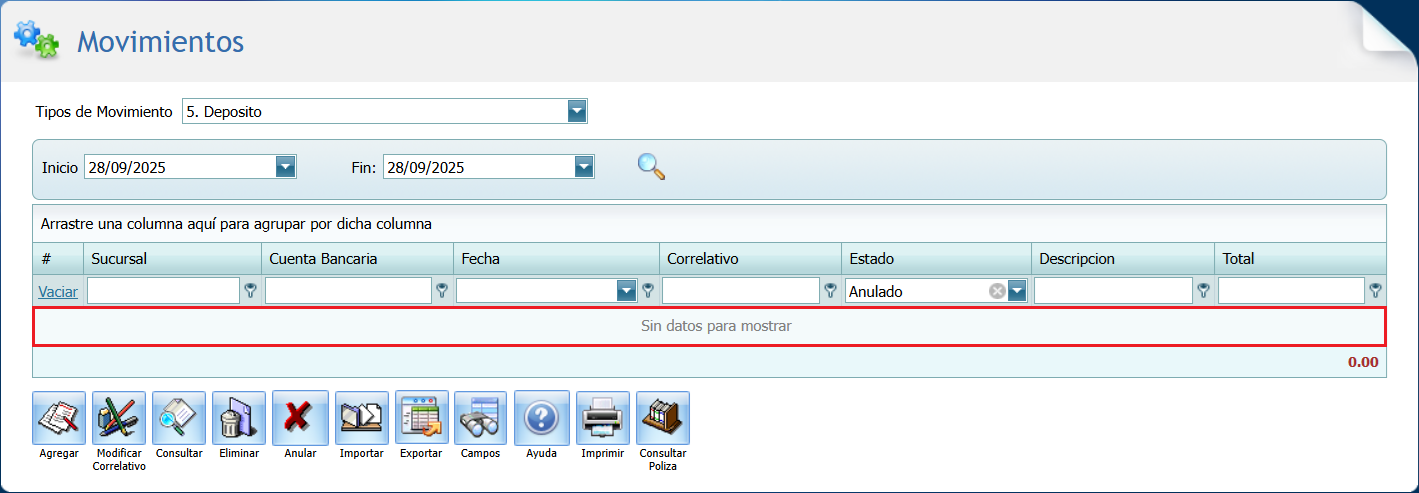Click the Agregar toolbar icon
Screen dimensions: 1419x493
pos(59,418)
